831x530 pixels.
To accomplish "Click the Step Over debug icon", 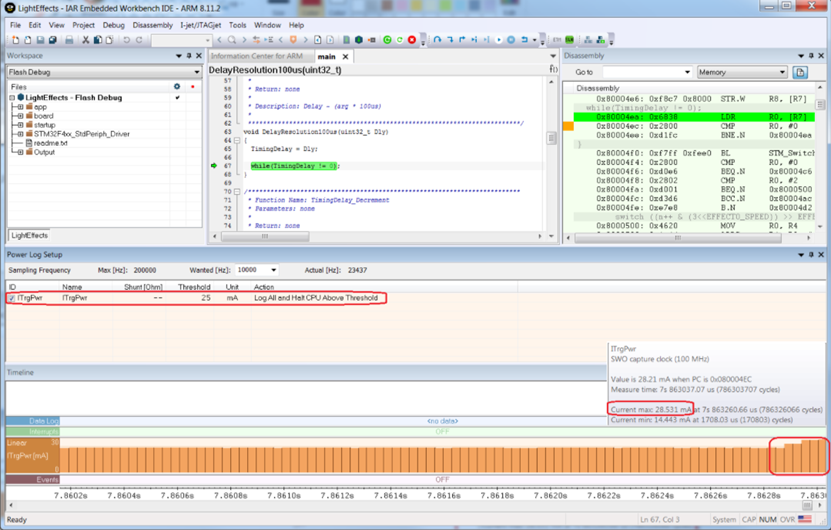I will click(x=437, y=40).
